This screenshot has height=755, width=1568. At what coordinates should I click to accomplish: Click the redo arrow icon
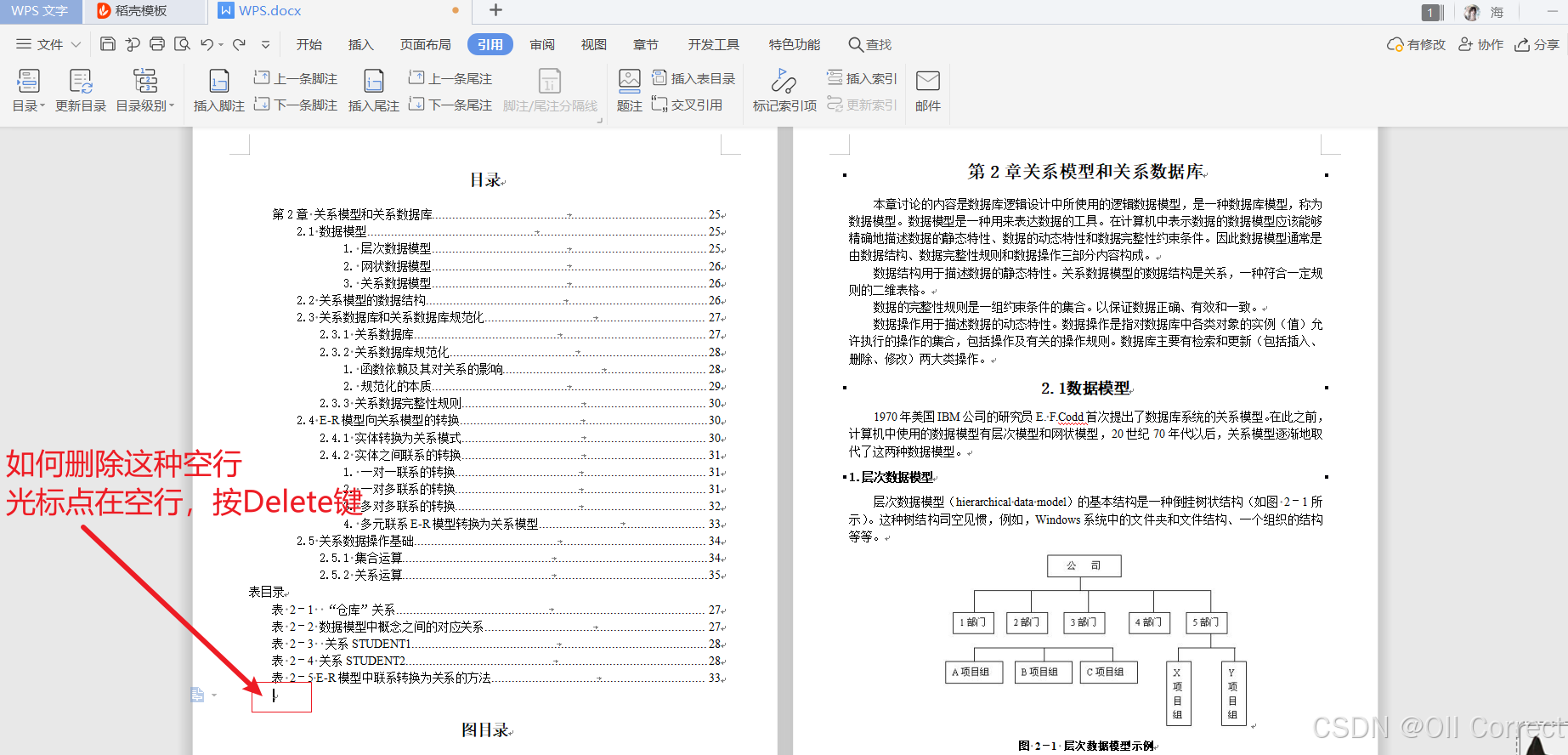(x=240, y=44)
